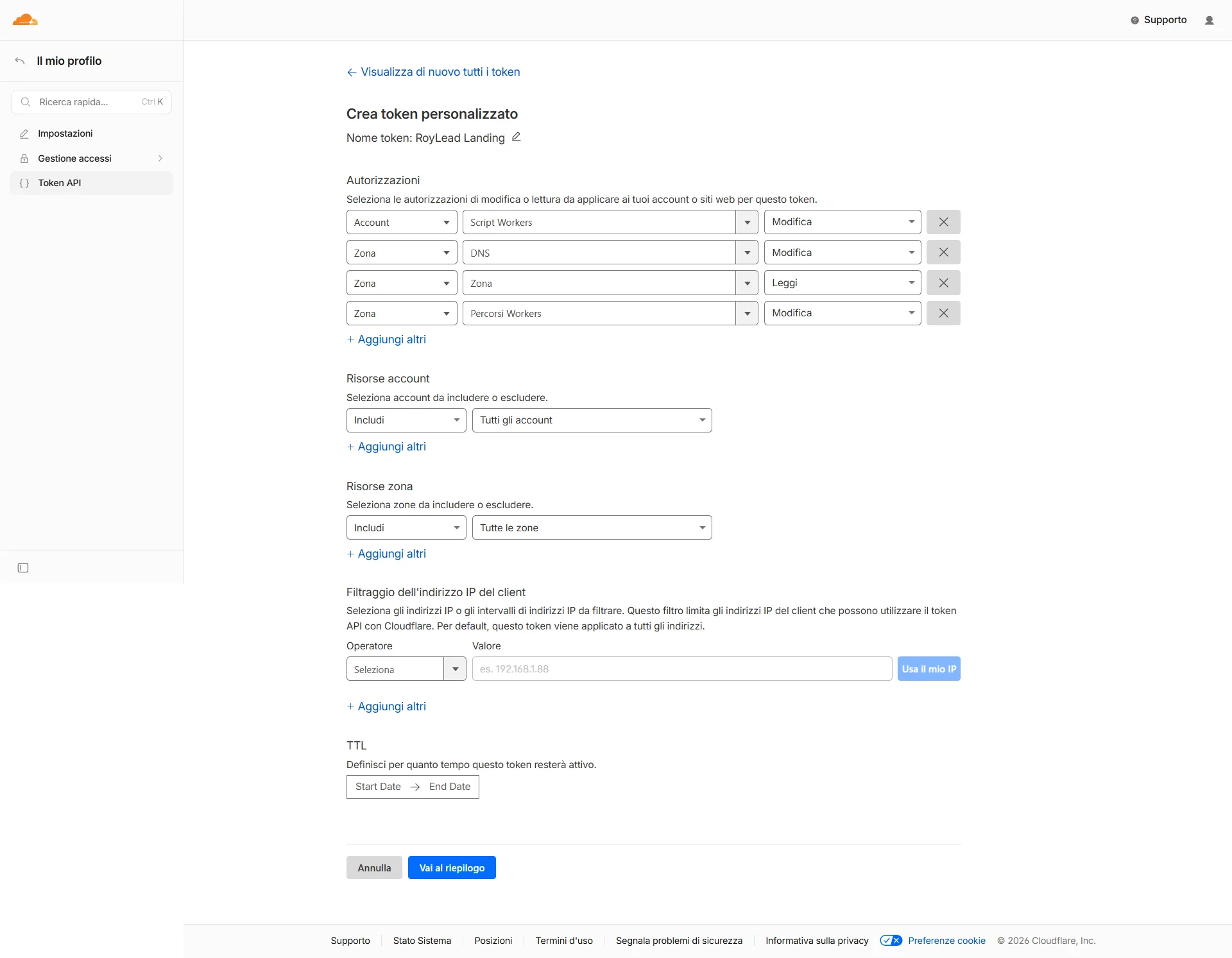Remove the DNS permission row
Image resolution: width=1232 pixels, height=958 pixels.
tap(943, 252)
